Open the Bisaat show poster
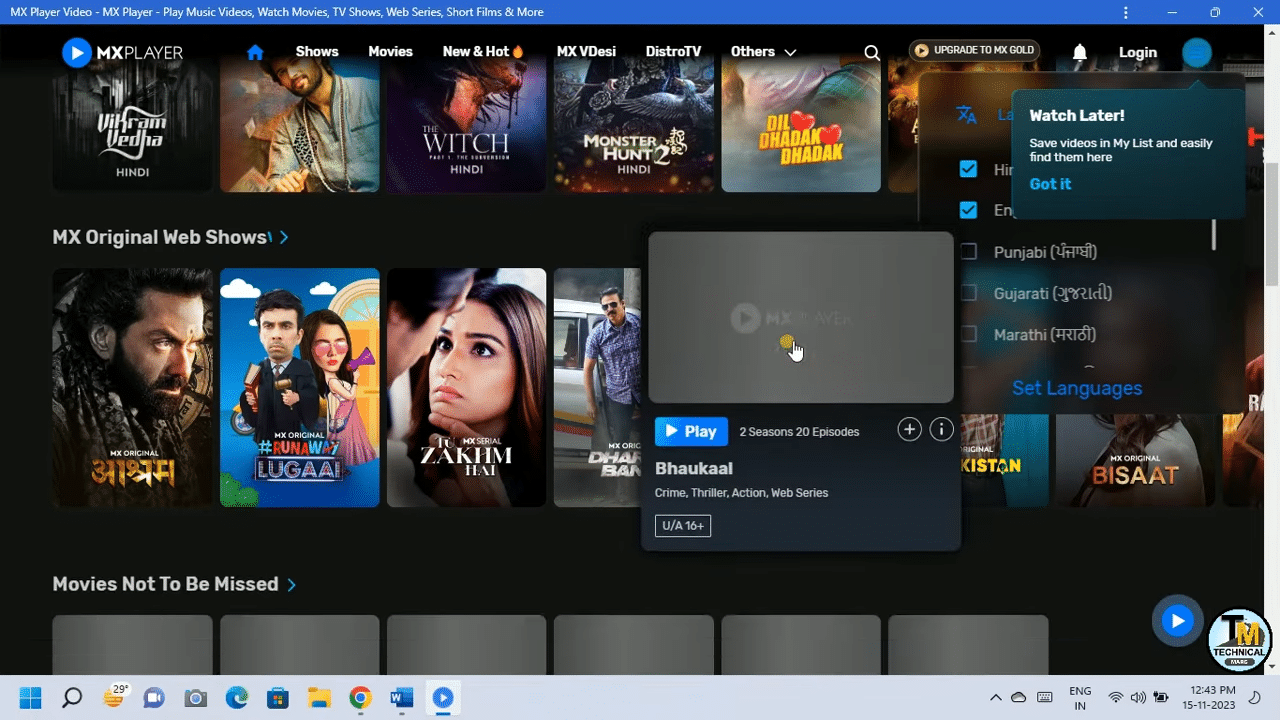 [1135, 461]
